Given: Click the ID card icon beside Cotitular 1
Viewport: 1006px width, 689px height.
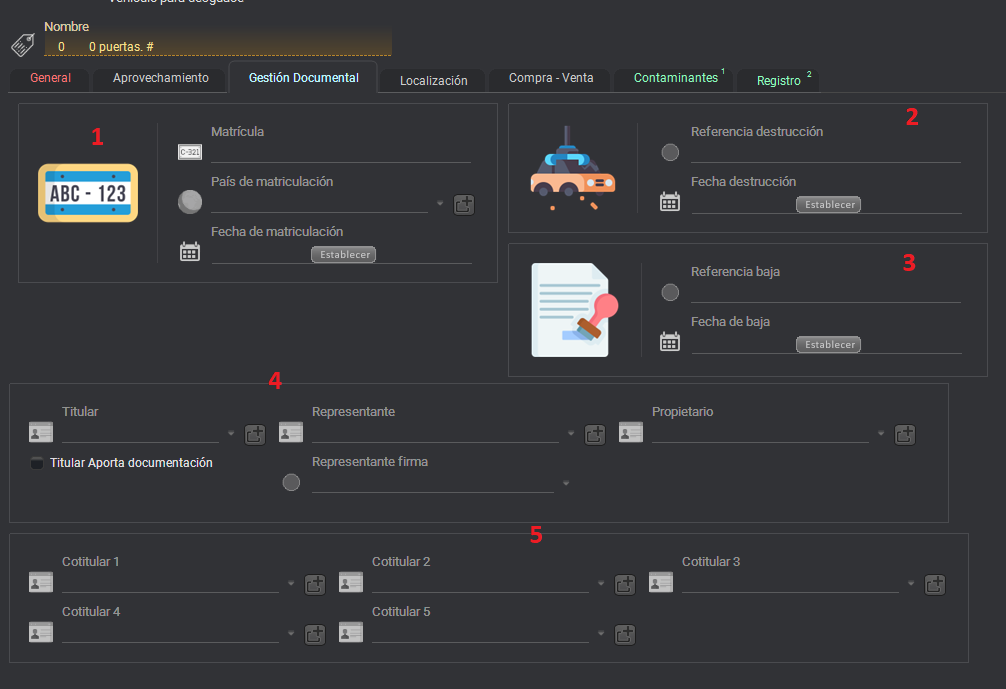Looking at the screenshot, I should [x=41, y=582].
